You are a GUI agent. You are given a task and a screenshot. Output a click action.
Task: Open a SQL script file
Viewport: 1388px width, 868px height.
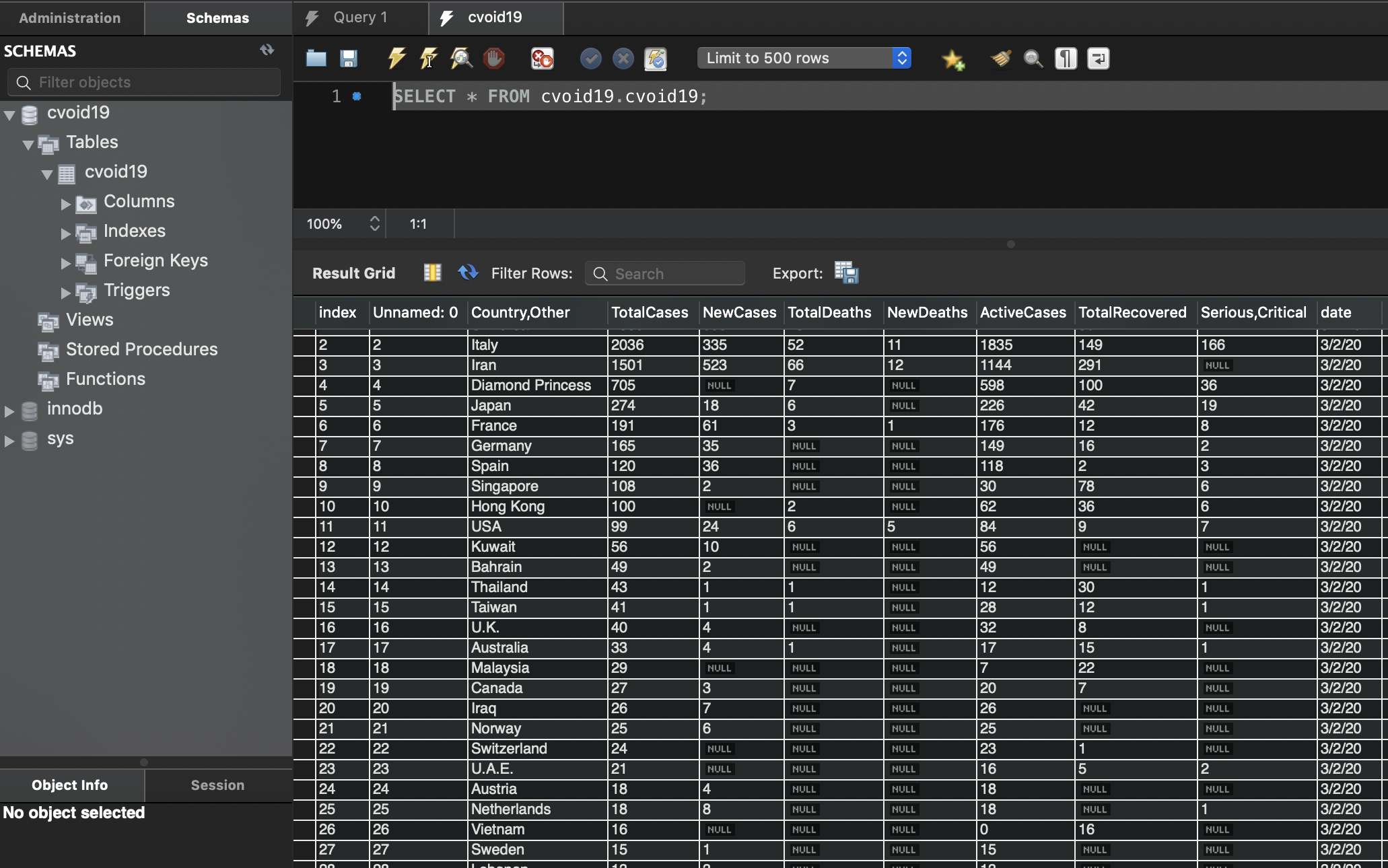(x=315, y=59)
